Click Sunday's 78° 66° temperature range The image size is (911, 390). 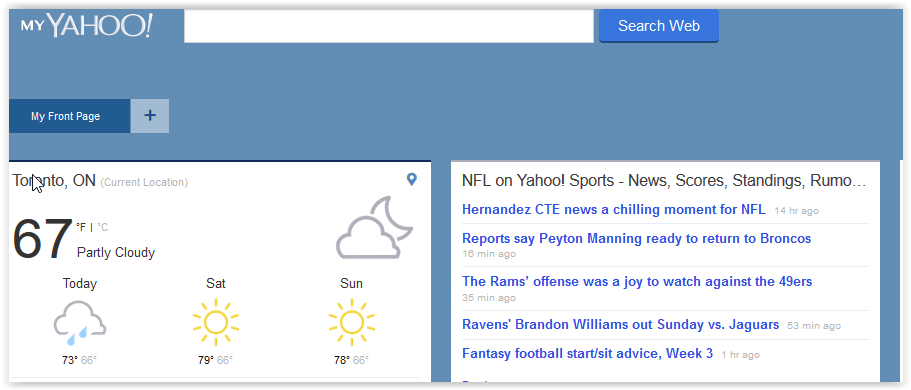point(352,360)
